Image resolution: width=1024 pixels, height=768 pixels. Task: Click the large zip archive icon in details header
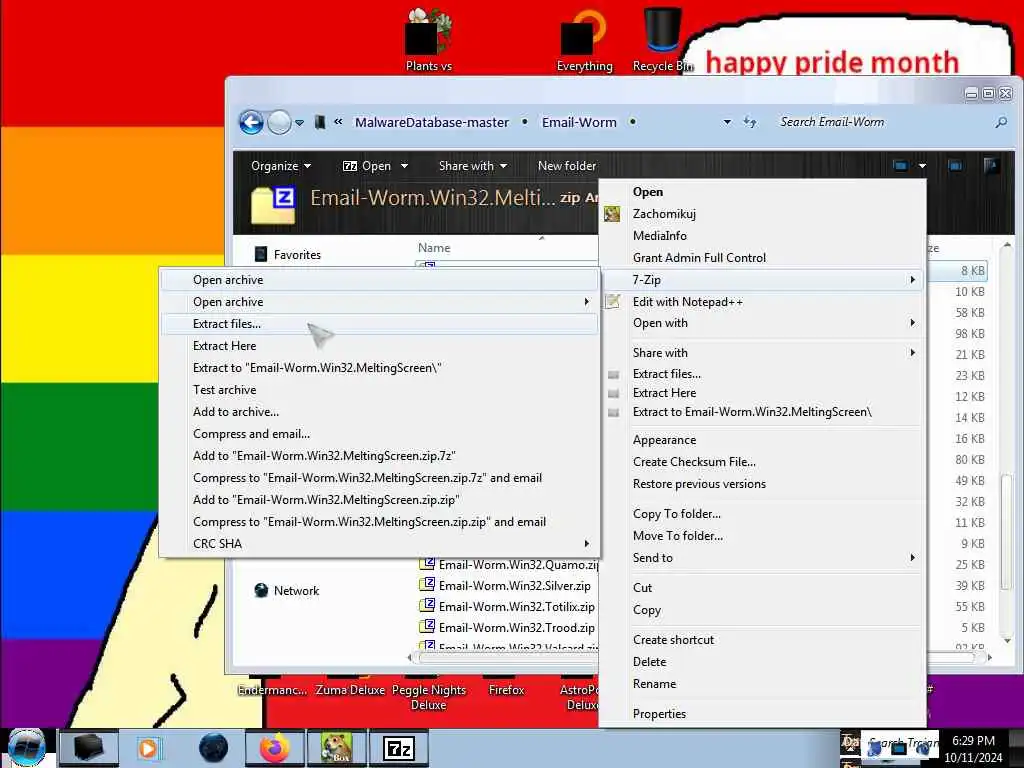(274, 204)
